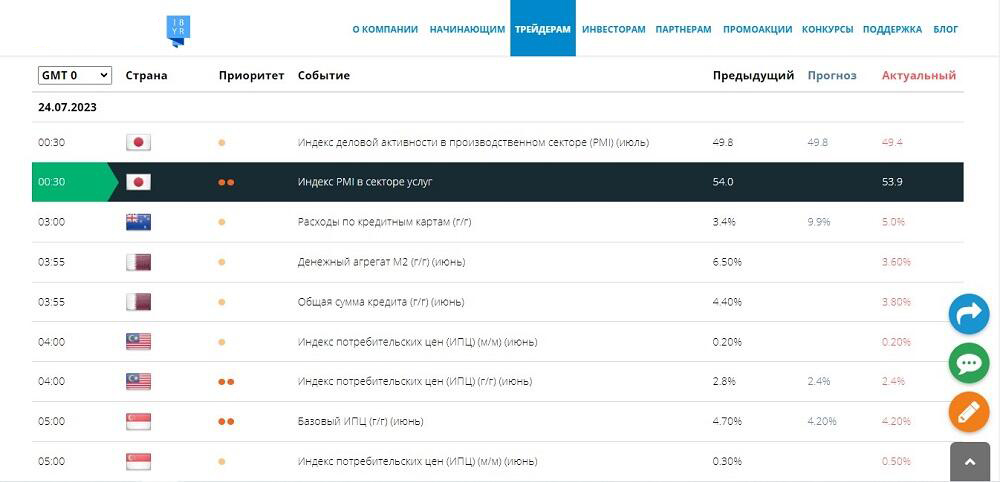This screenshot has height=482, width=1000.
Task: Open the green chat bubble icon
Action: click(969, 363)
